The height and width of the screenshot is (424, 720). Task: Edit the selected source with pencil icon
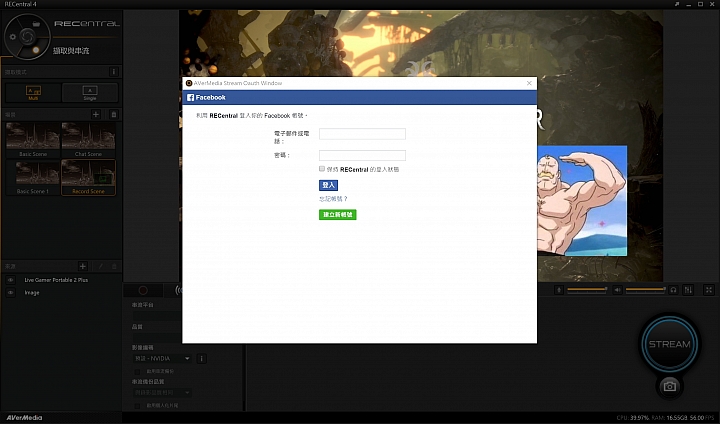[101, 266]
